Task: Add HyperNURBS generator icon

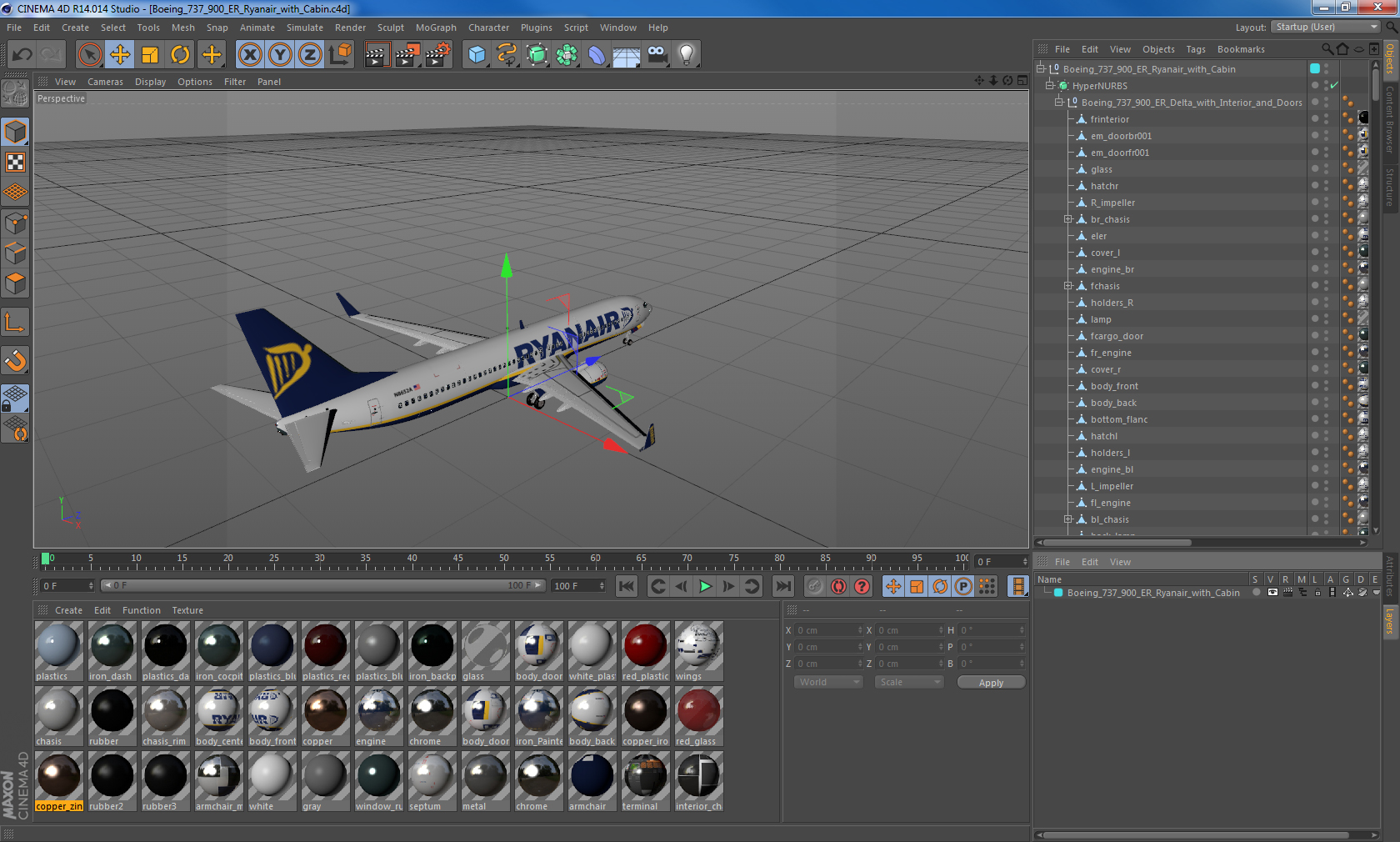Action: coord(537,55)
